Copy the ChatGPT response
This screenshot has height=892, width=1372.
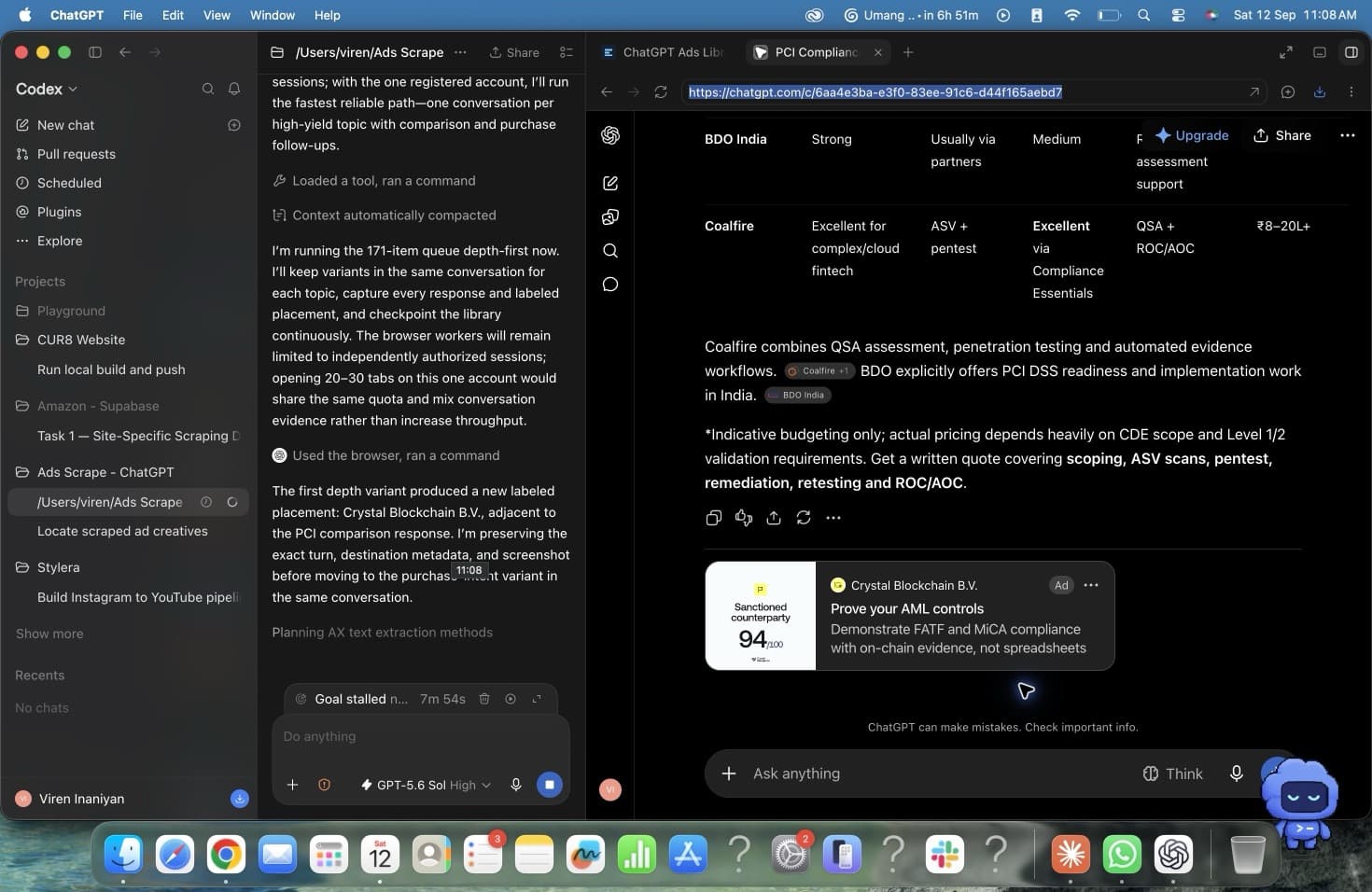click(714, 518)
